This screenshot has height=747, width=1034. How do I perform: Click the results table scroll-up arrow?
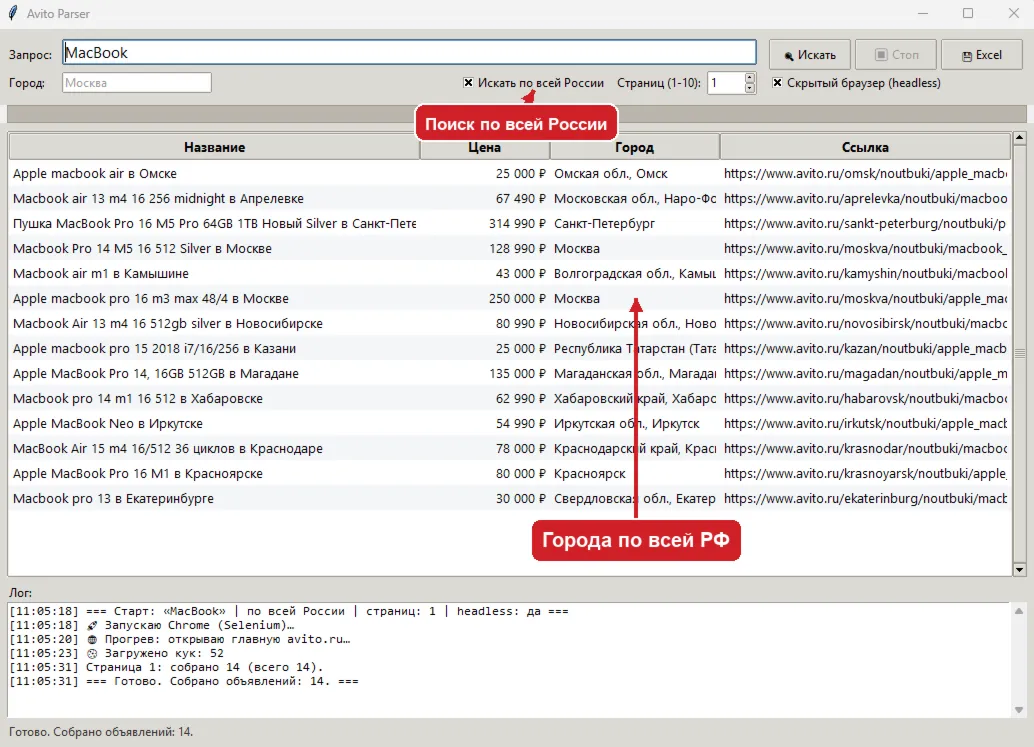click(x=1019, y=138)
